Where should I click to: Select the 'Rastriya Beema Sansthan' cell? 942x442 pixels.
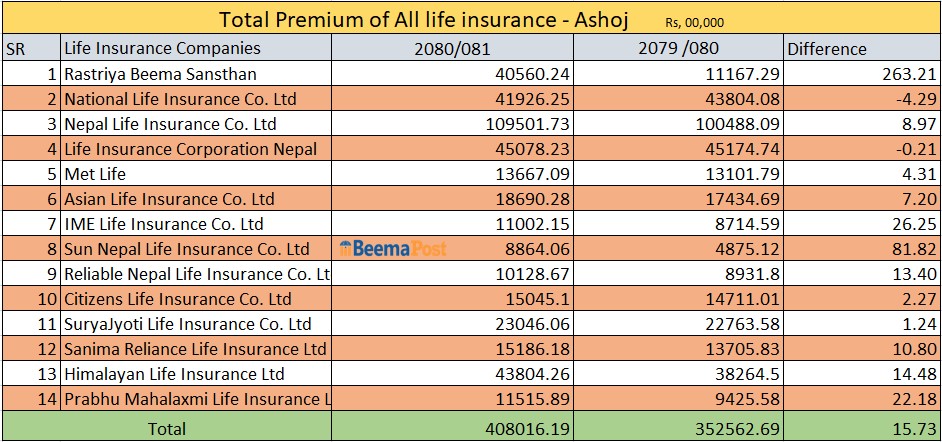[x=160, y=74]
